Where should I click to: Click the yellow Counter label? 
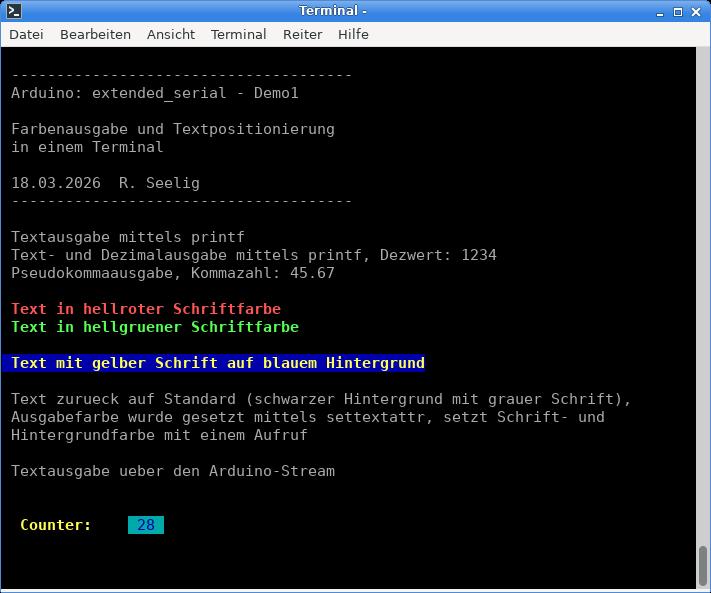point(56,525)
